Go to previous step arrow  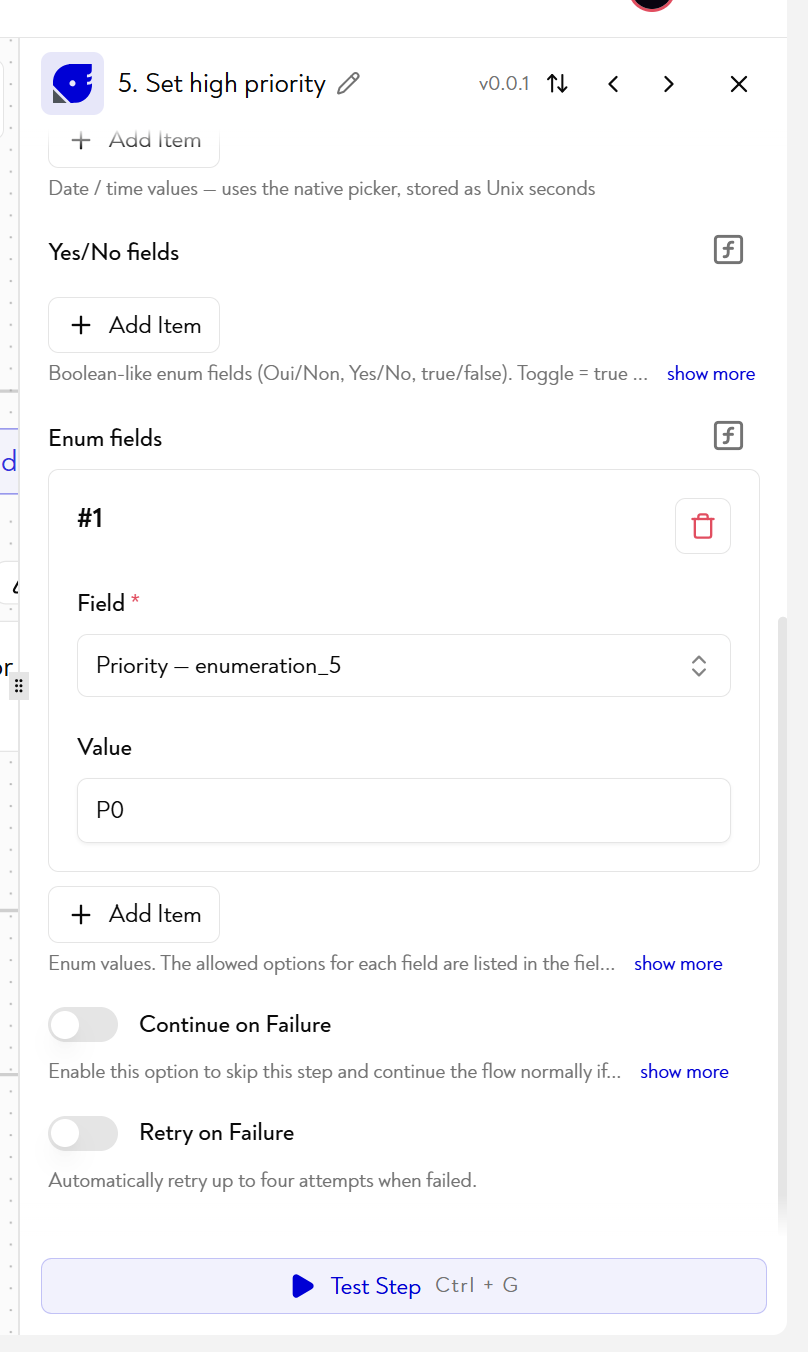613,84
